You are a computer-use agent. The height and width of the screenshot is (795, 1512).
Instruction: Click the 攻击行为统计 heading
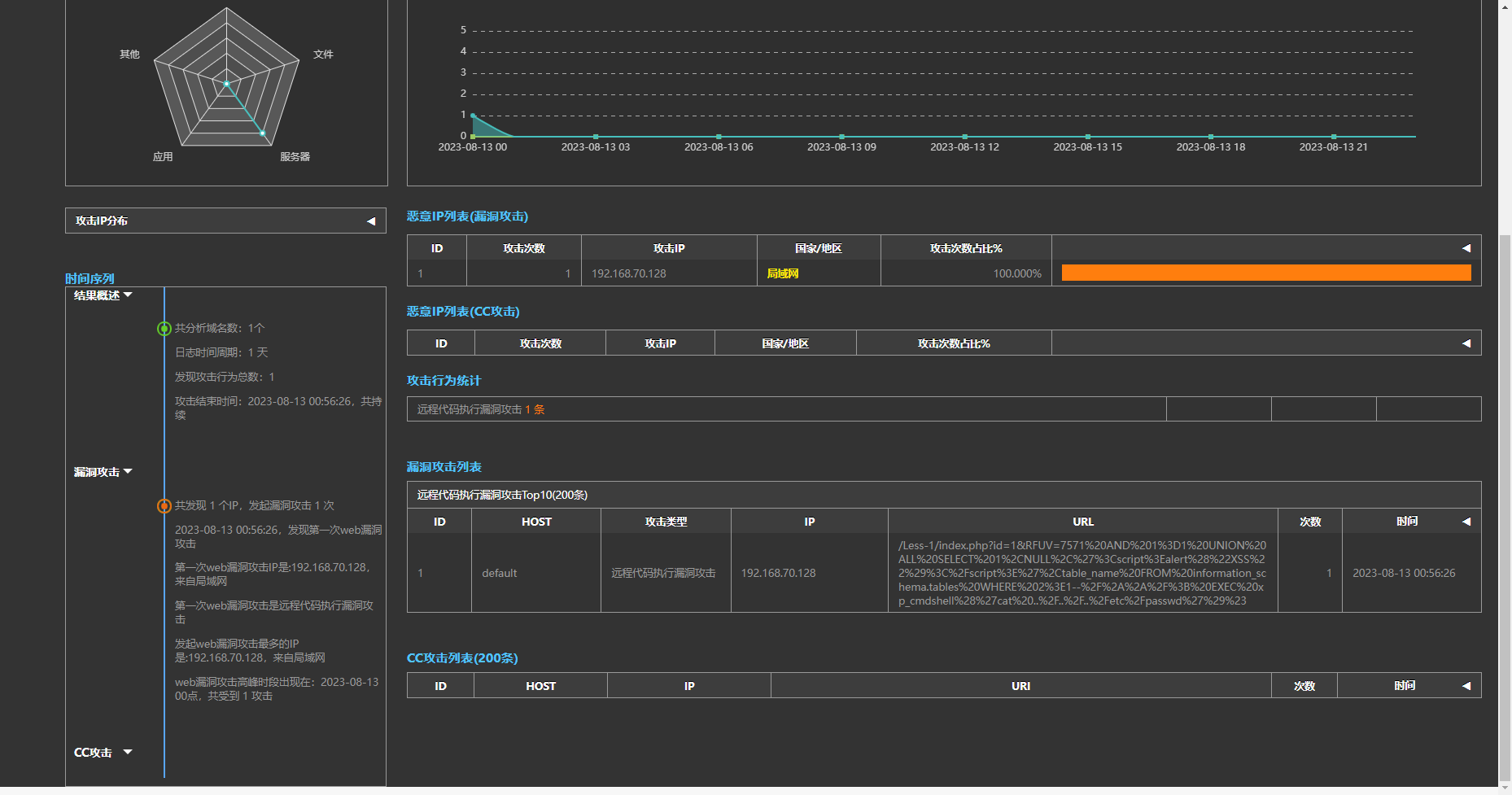(444, 381)
